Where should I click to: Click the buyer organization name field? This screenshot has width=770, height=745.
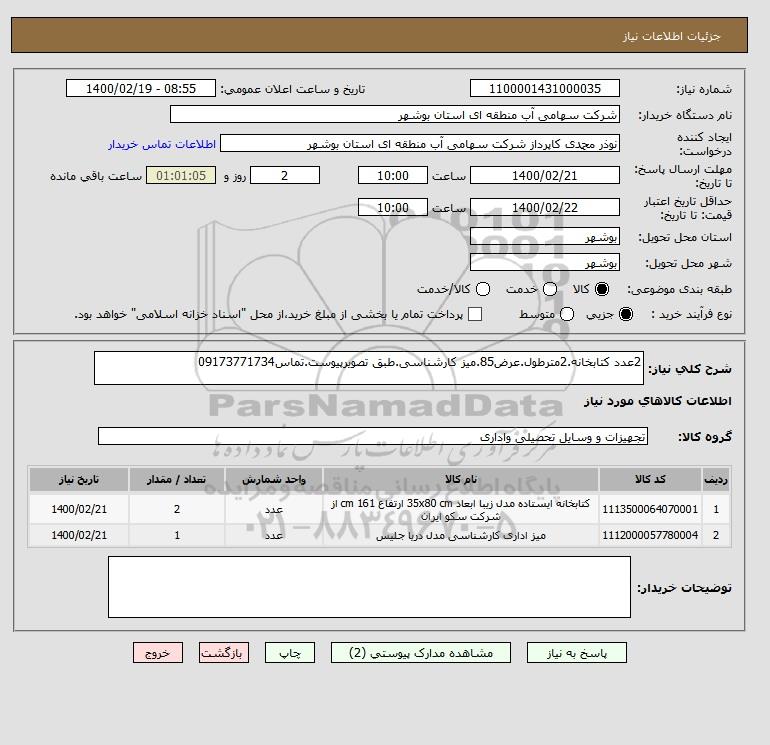tap(395, 114)
